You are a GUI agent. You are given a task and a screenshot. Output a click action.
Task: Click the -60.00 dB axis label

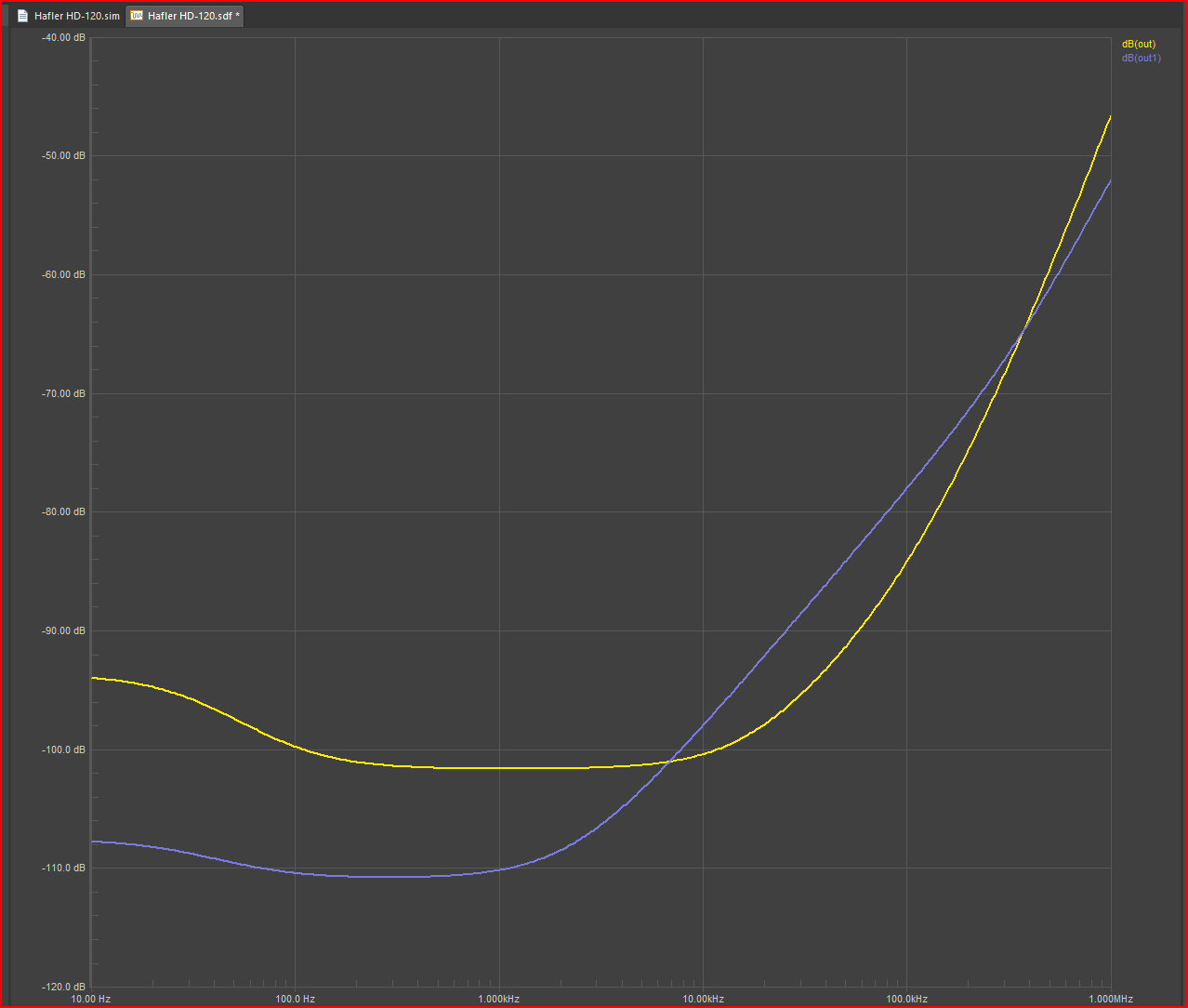64,274
